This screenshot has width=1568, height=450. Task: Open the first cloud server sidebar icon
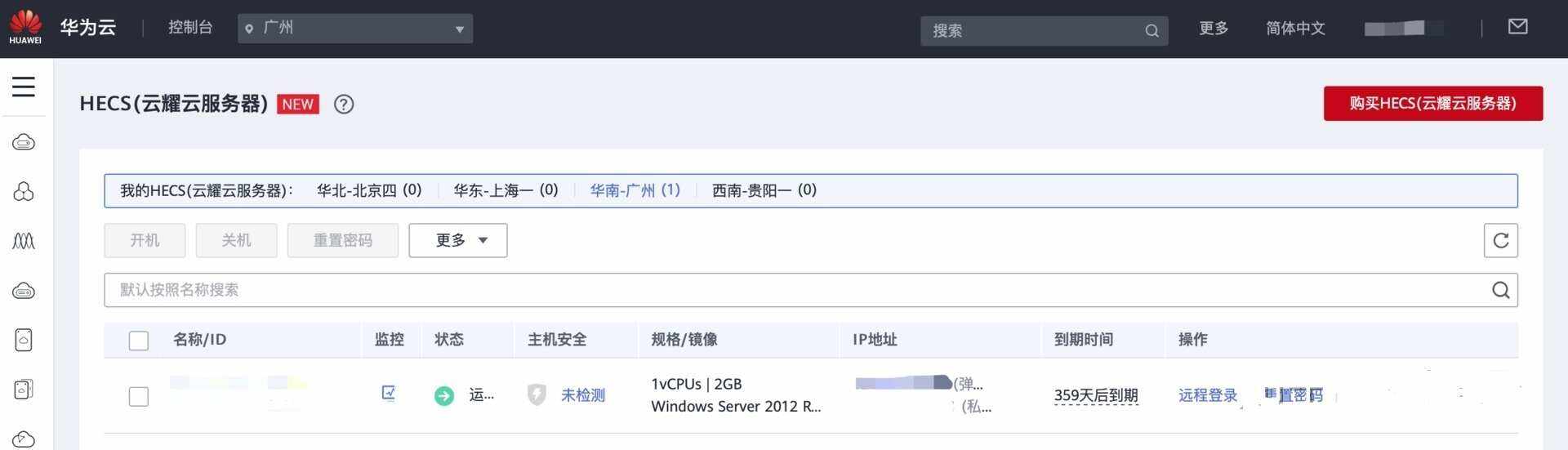click(x=24, y=143)
